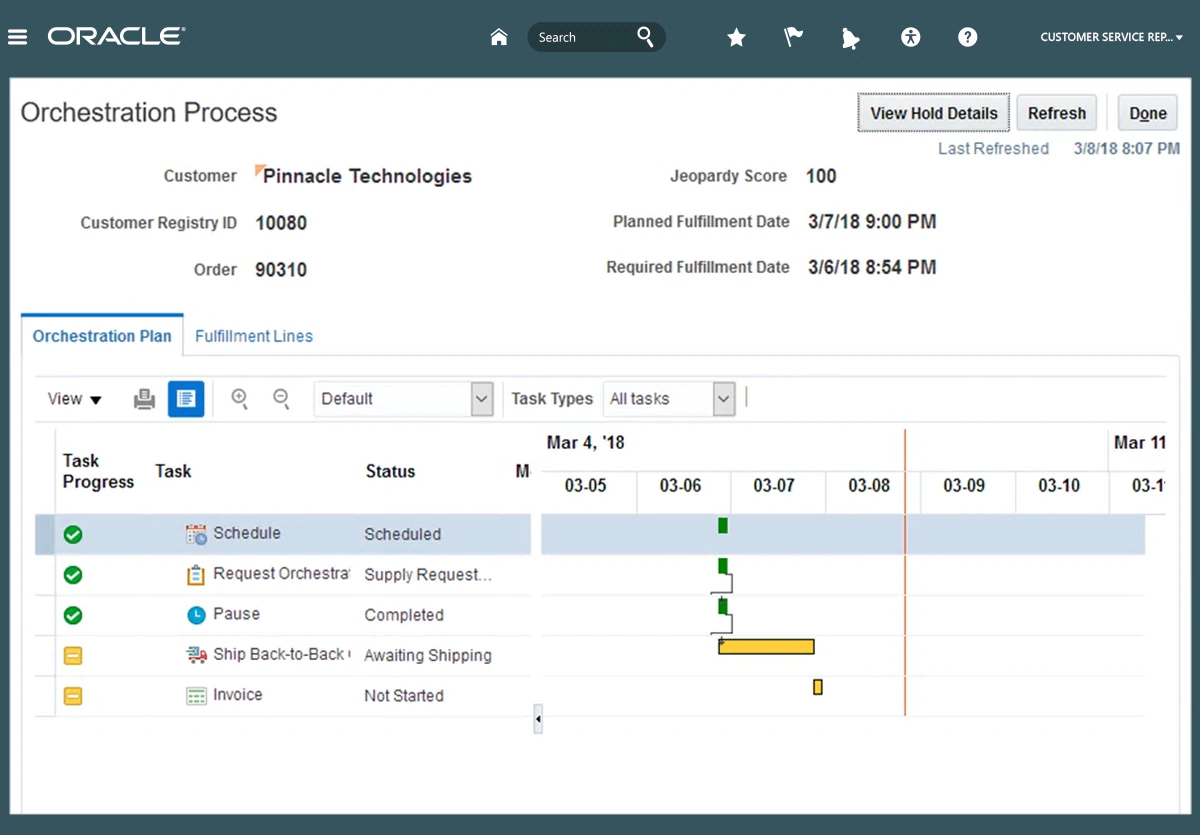Switch to the Fulfillment Lines tab
The width and height of the screenshot is (1200, 835).
pyautogui.click(x=254, y=336)
